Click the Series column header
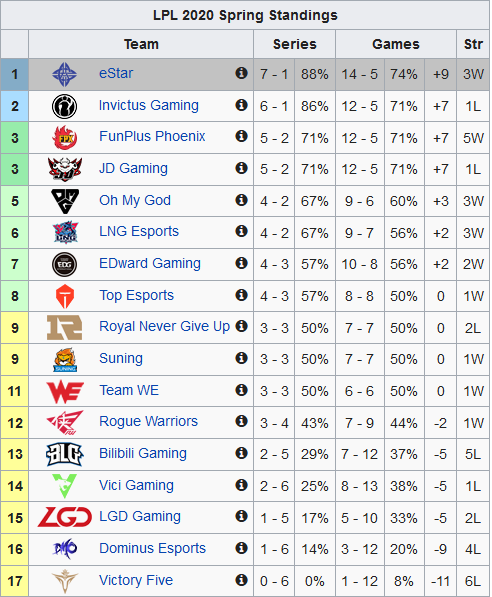This screenshot has width=492, height=597. pos(294,44)
